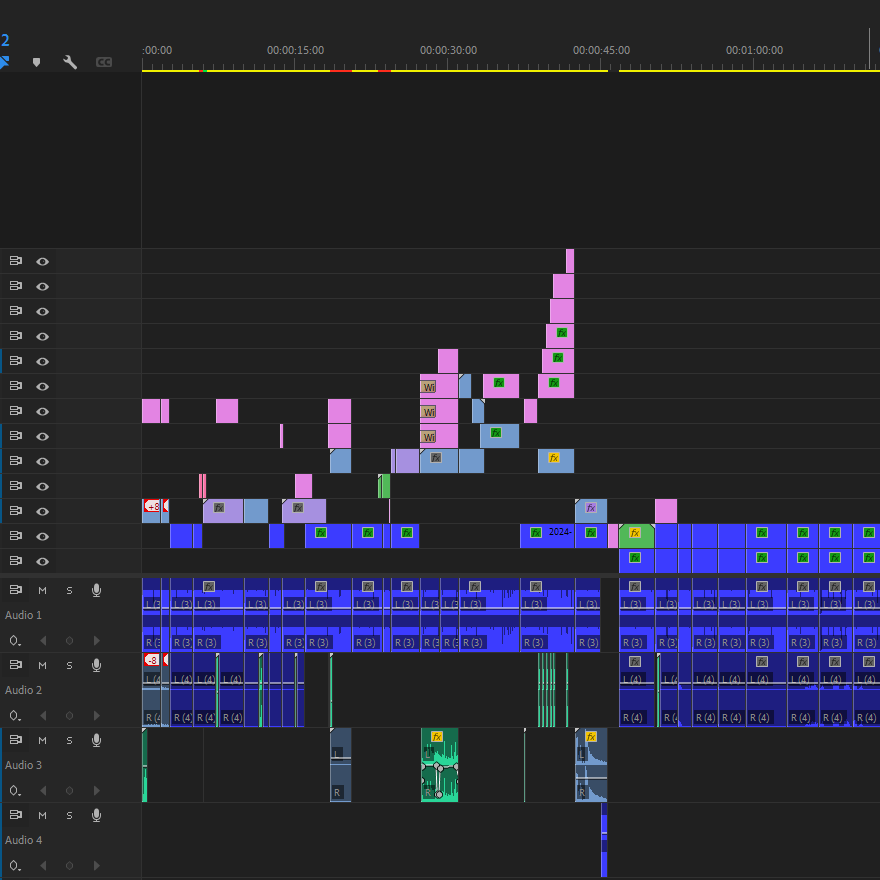This screenshot has width=880, height=880.
Task: Mute the Audio 4 track
Action: [x=43, y=815]
